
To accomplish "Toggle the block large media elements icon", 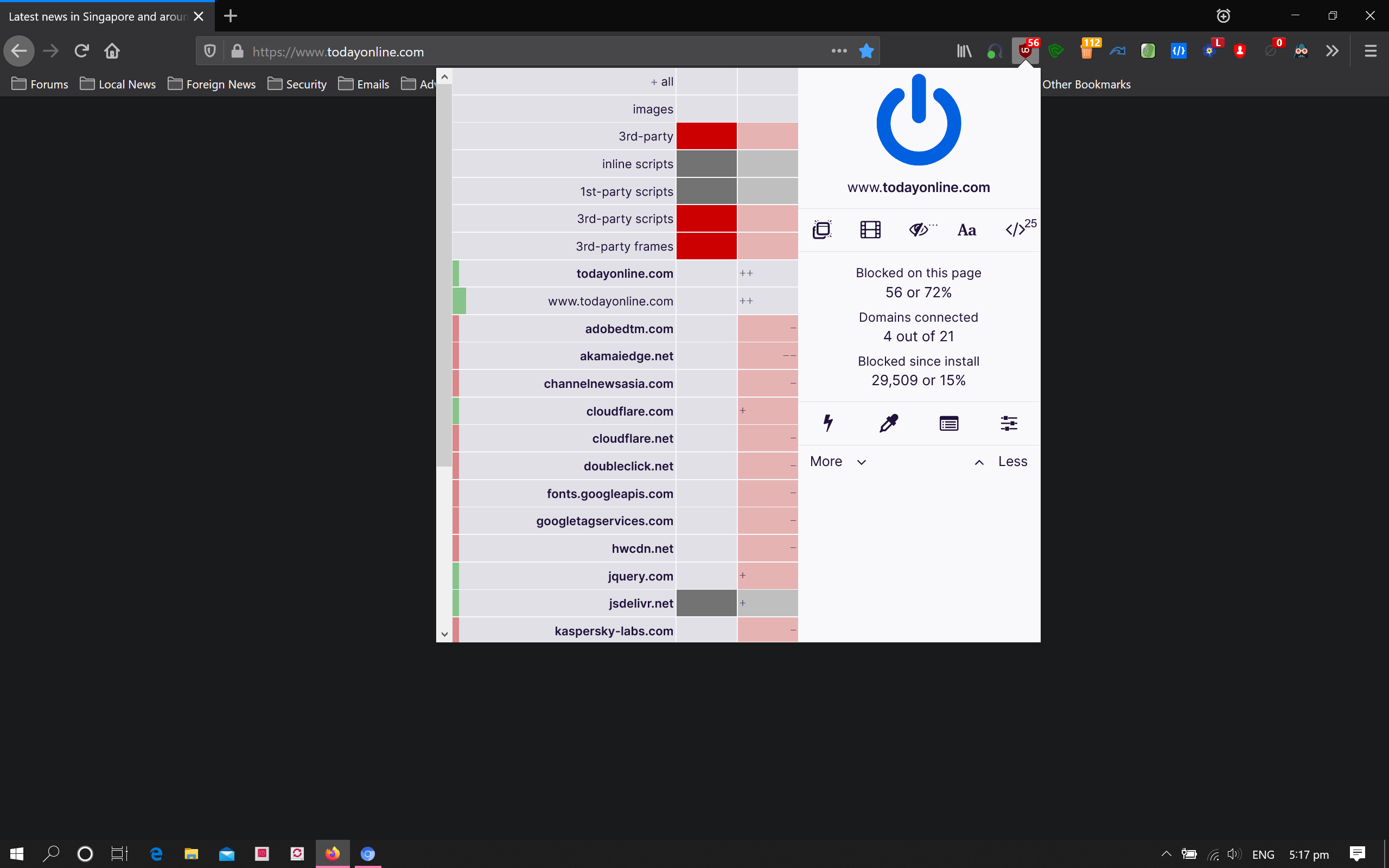I will [870, 229].
